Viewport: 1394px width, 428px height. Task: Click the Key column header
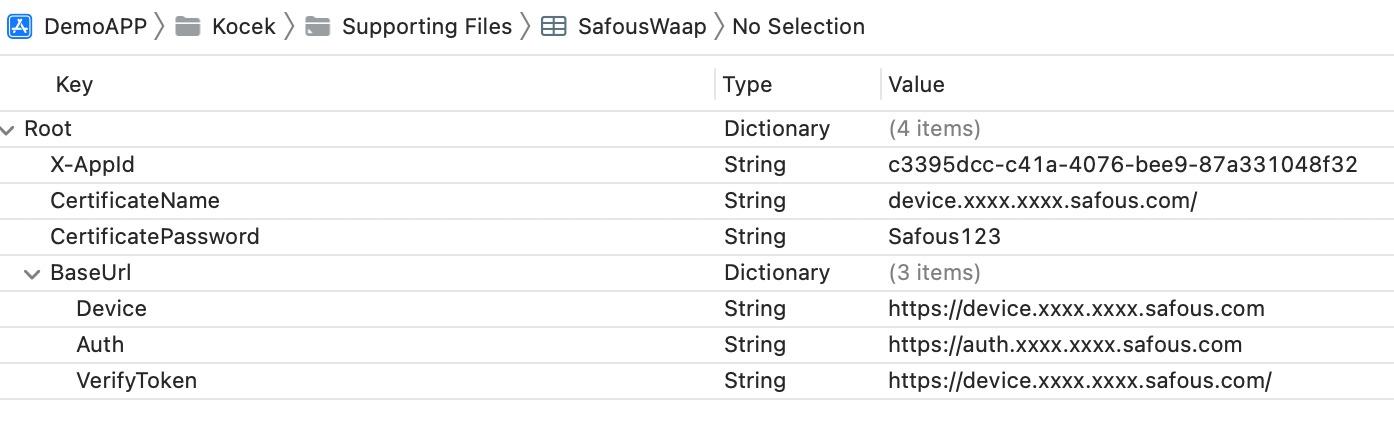[74, 85]
